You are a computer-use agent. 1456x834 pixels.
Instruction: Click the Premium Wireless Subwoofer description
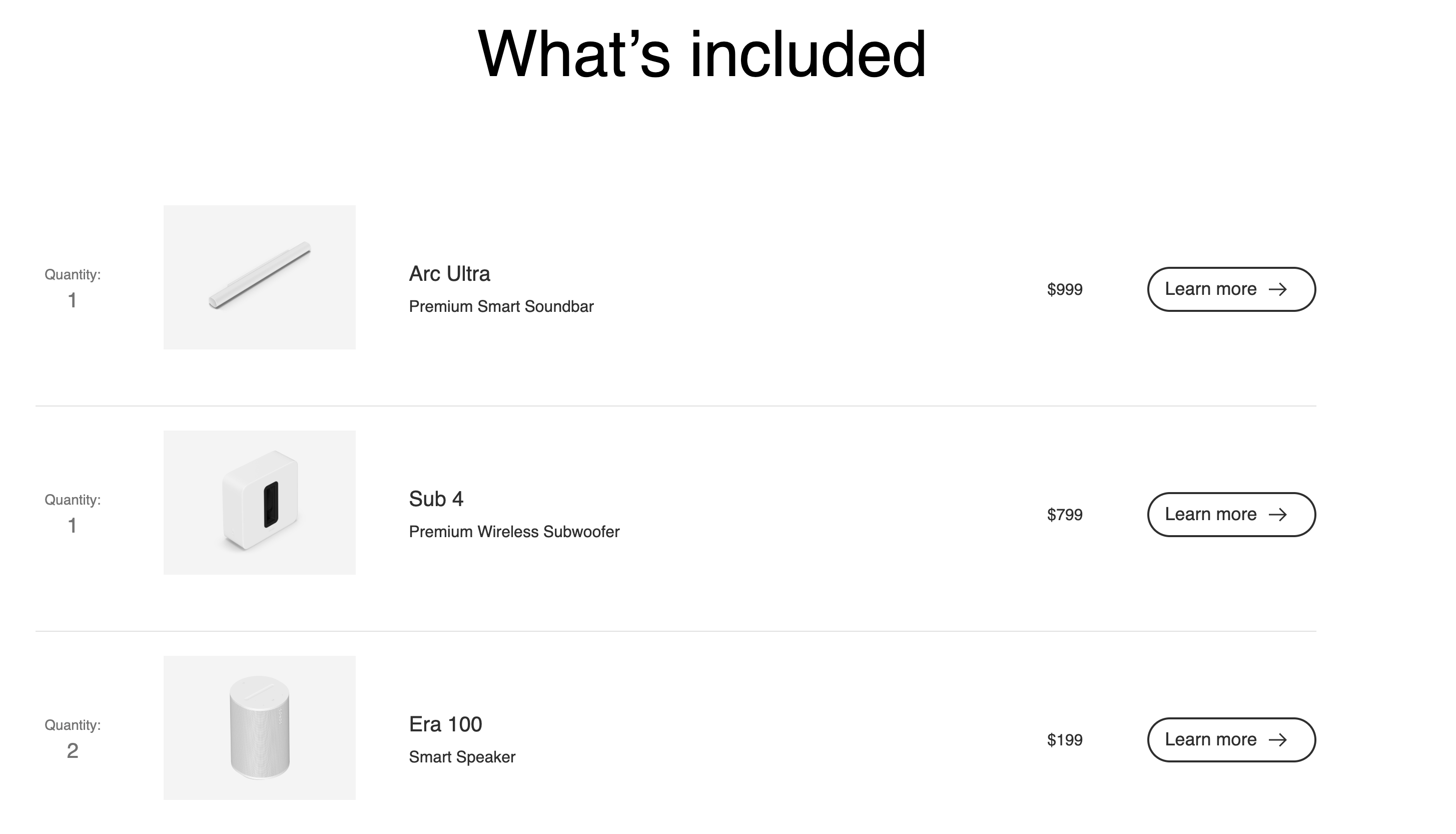514,532
